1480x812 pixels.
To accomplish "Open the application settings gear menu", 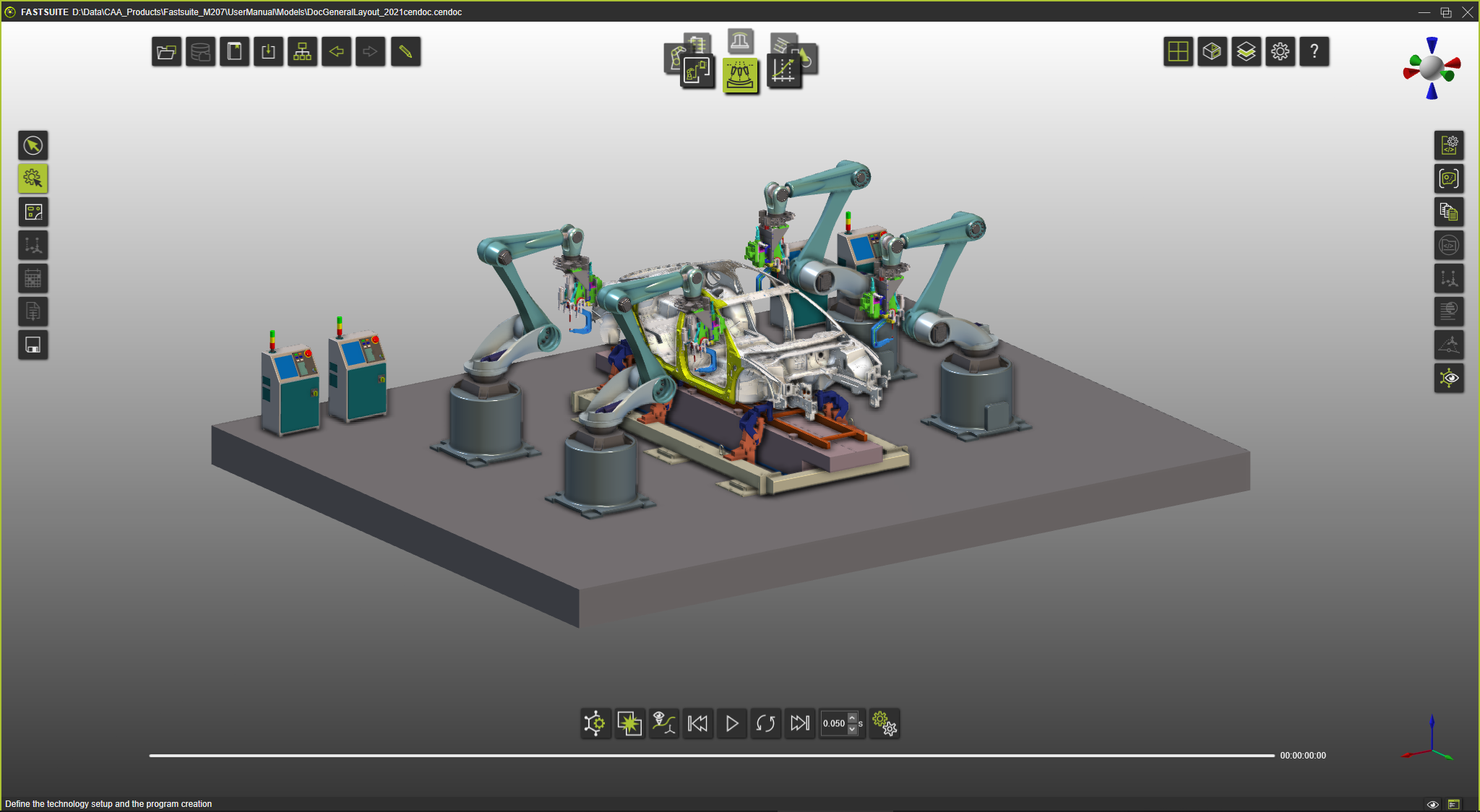I will tap(1280, 51).
